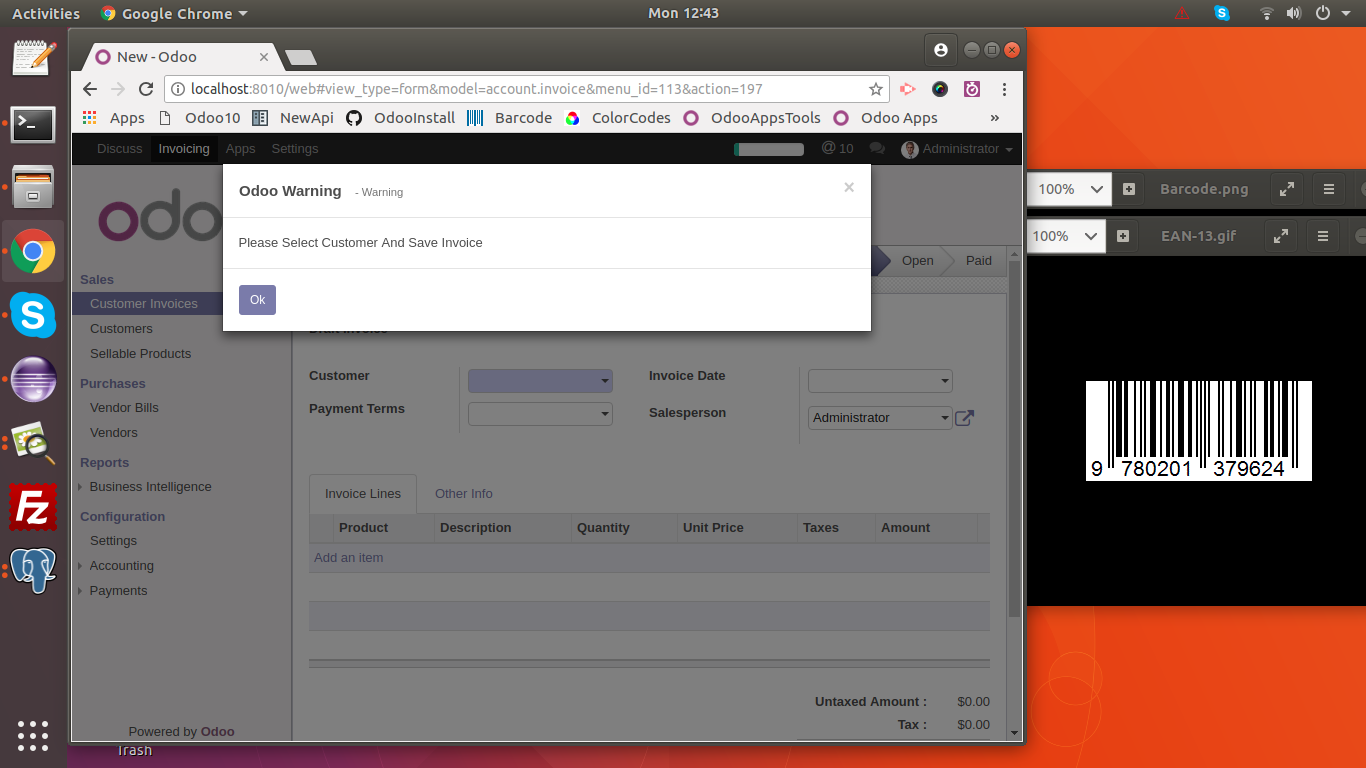Open the Invoicing menu in Odoo
This screenshot has width=1366, height=768.
pos(184,148)
